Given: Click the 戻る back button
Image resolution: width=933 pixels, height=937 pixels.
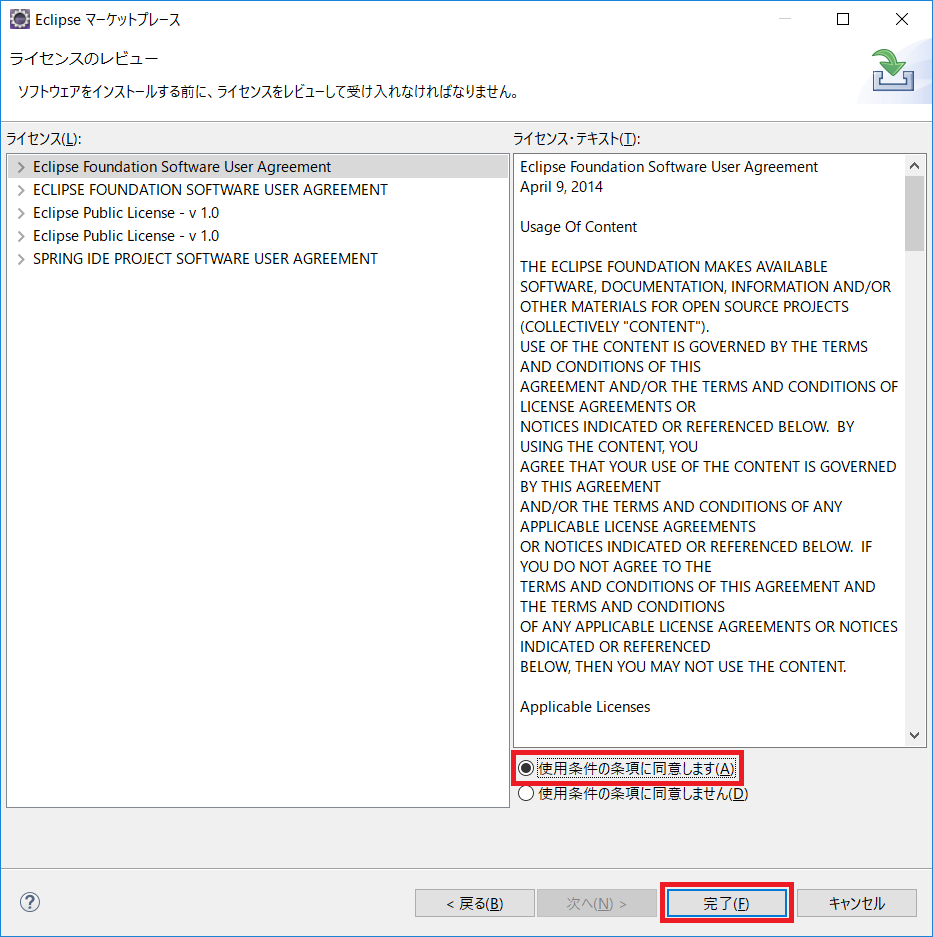Looking at the screenshot, I should point(474,902).
